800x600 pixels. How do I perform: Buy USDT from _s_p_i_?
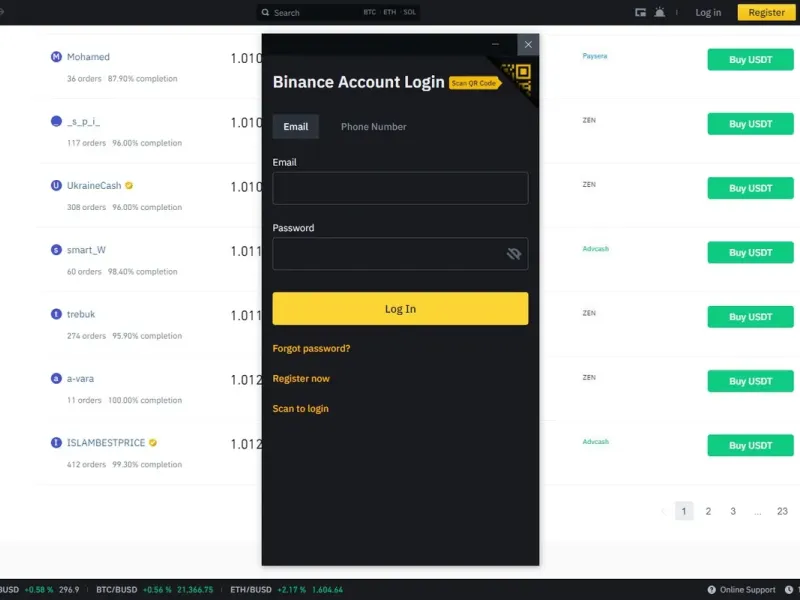(751, 124)
